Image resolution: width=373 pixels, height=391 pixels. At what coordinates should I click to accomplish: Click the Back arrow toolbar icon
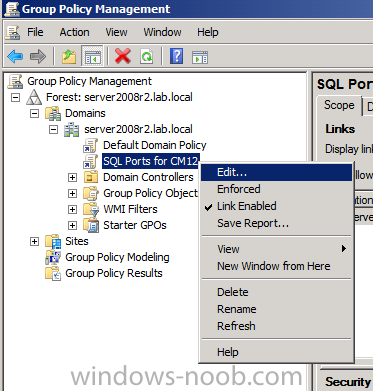15,56
